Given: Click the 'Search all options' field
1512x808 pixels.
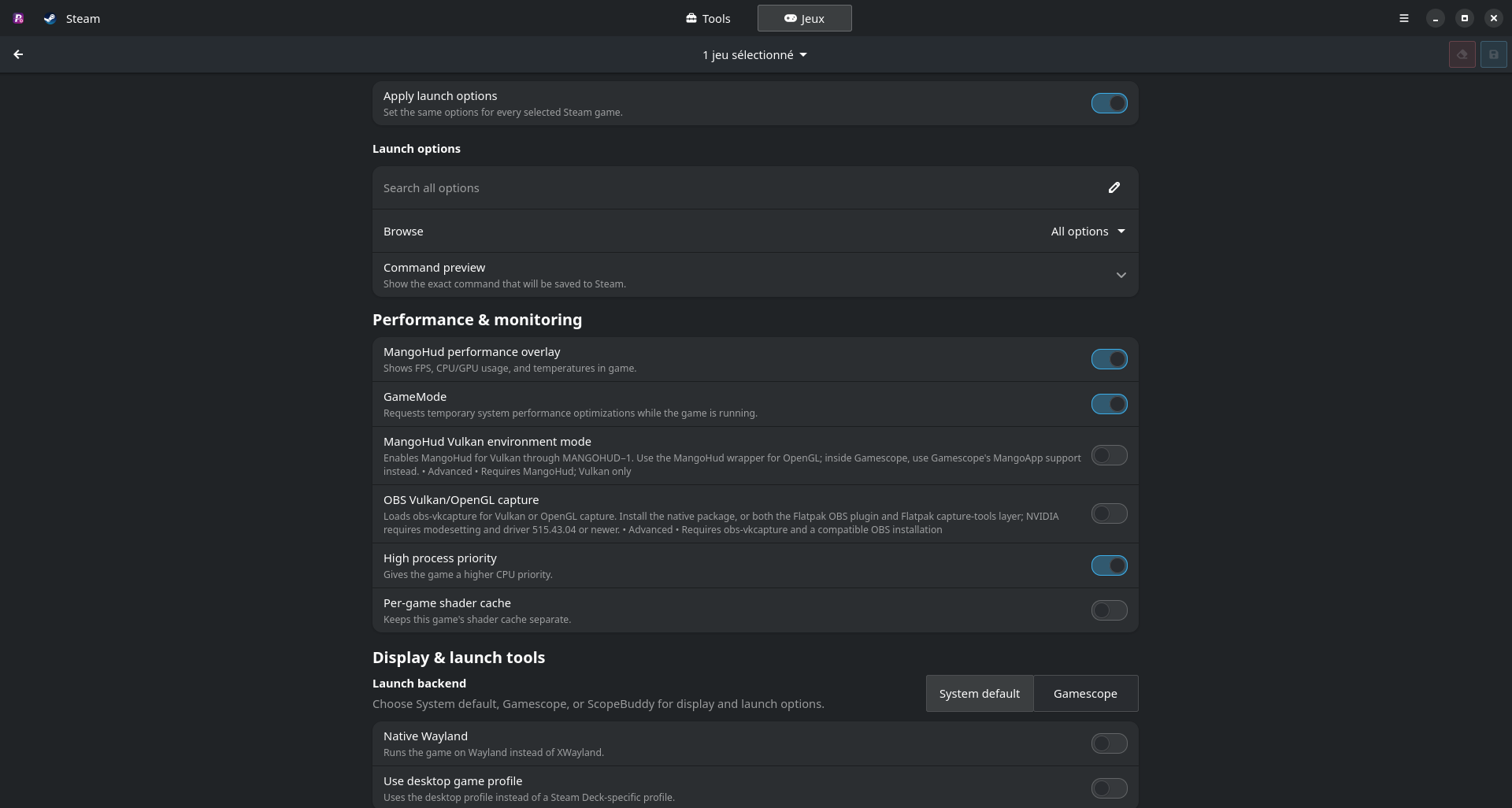Looking at the screenshot, I should point(755,187).
